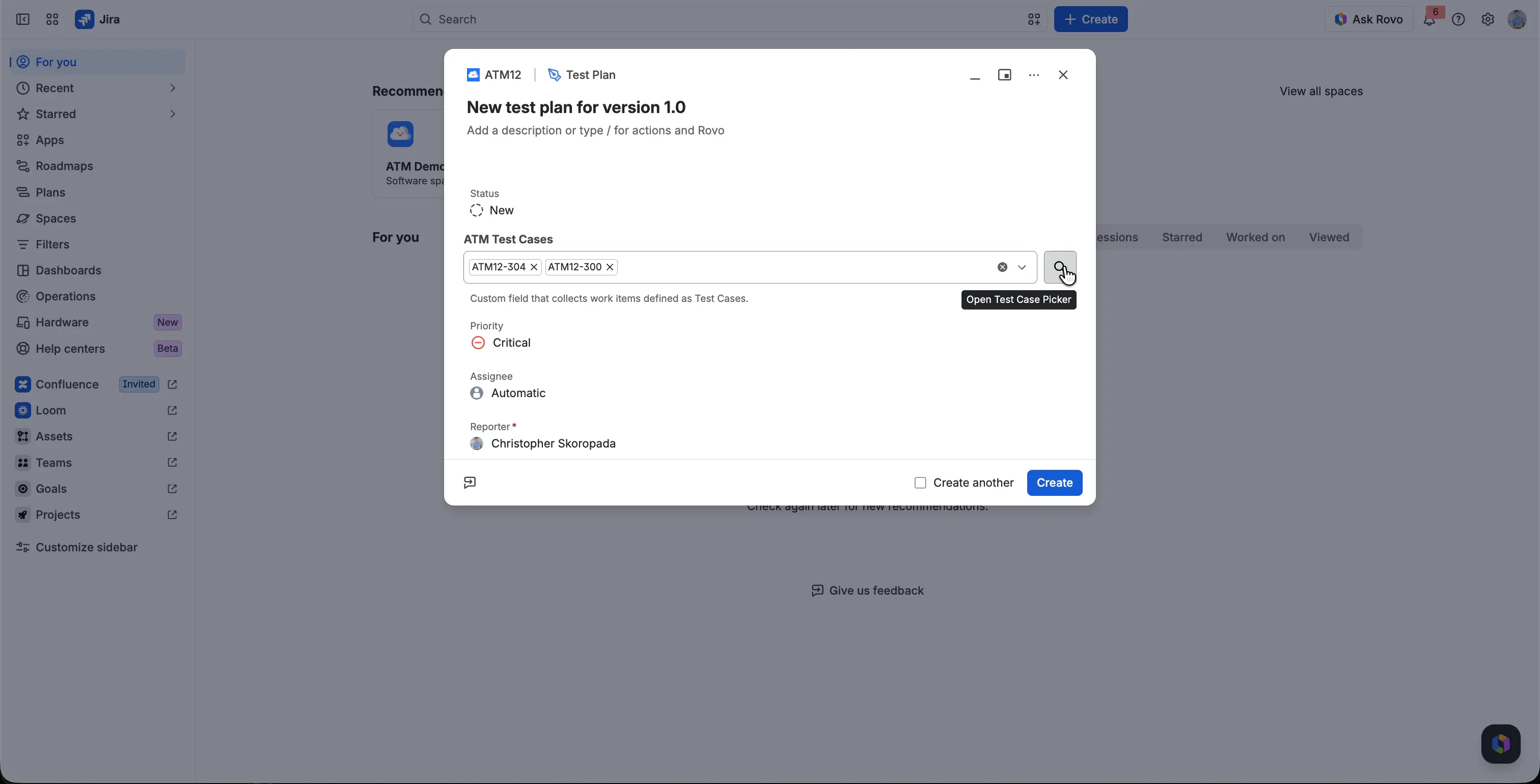
Task: Open Roadmaps in the sidebar
Action: [x=97, y=166]
